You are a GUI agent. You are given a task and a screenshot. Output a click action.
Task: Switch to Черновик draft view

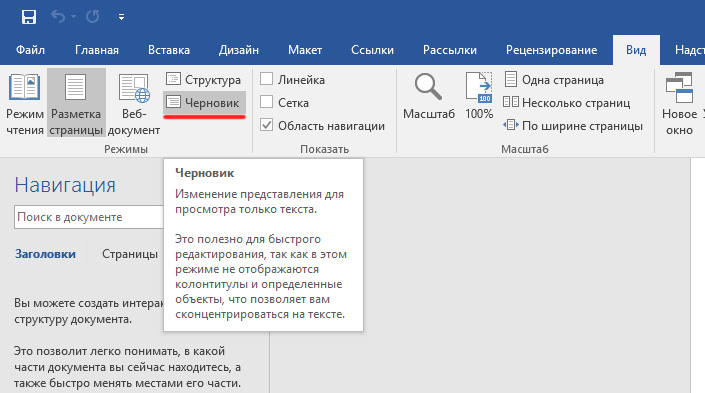(205, 103)
